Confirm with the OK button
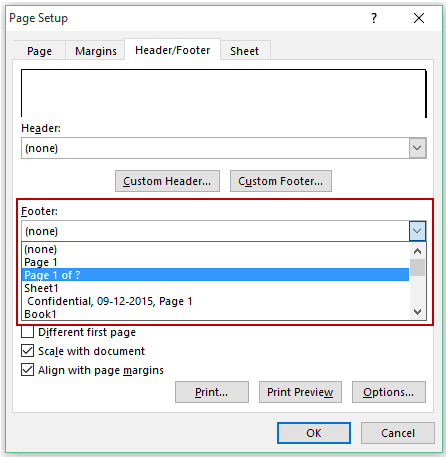The width and height of the screenshot is (446, 457). [314, 433]
